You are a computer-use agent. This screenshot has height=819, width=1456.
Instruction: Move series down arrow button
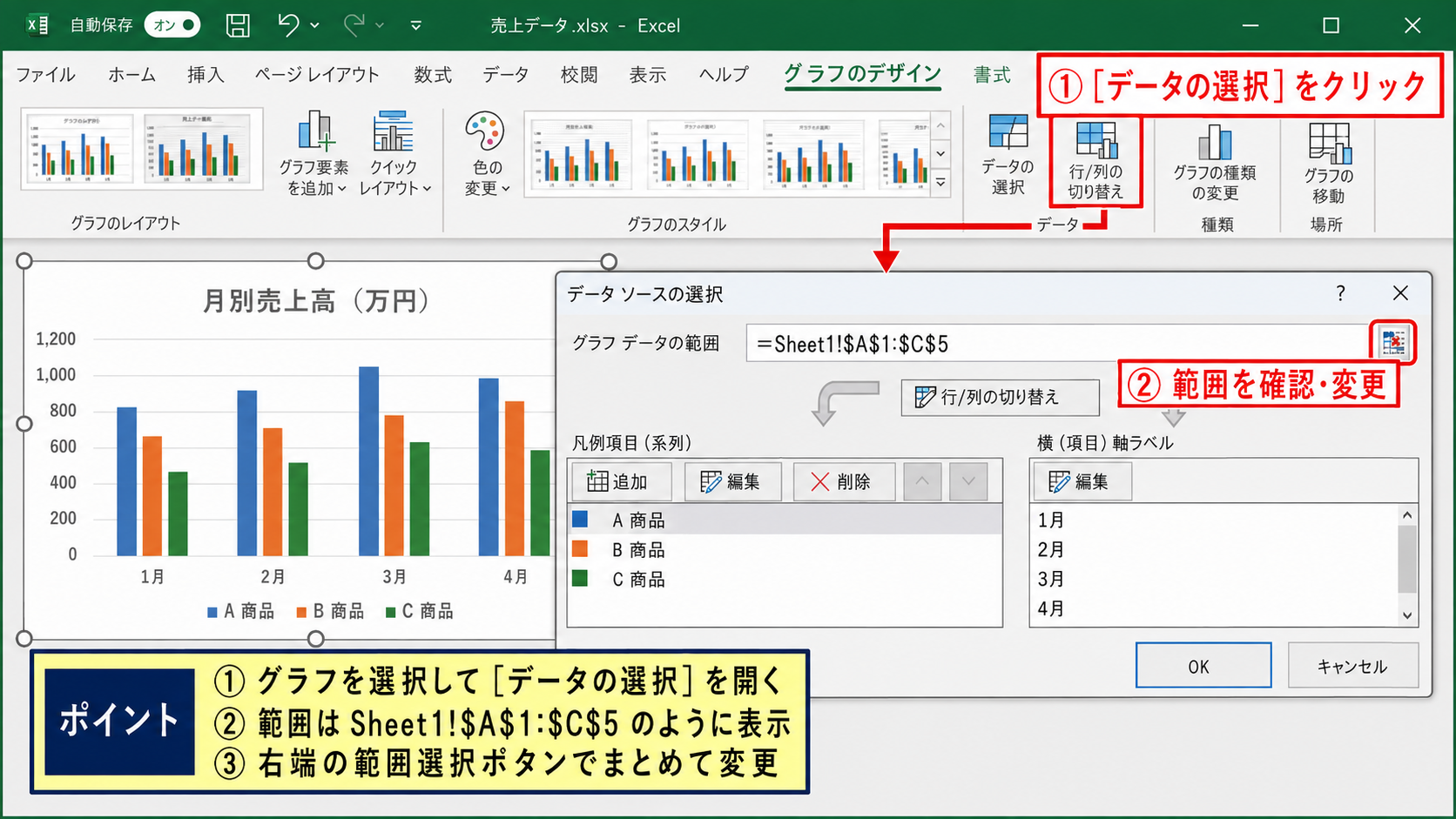tap(968, 481)
